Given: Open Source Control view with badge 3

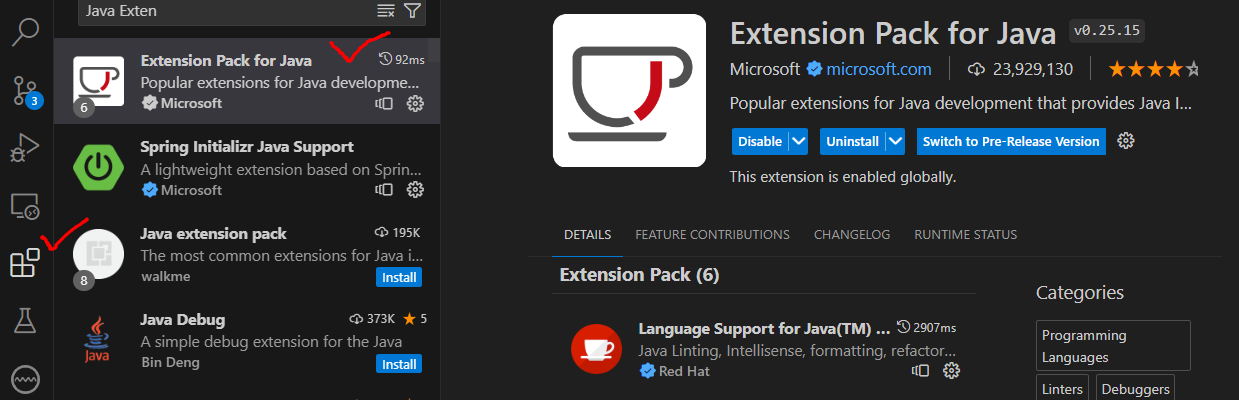Looking at the screenshot, I should tap(25, 89).
